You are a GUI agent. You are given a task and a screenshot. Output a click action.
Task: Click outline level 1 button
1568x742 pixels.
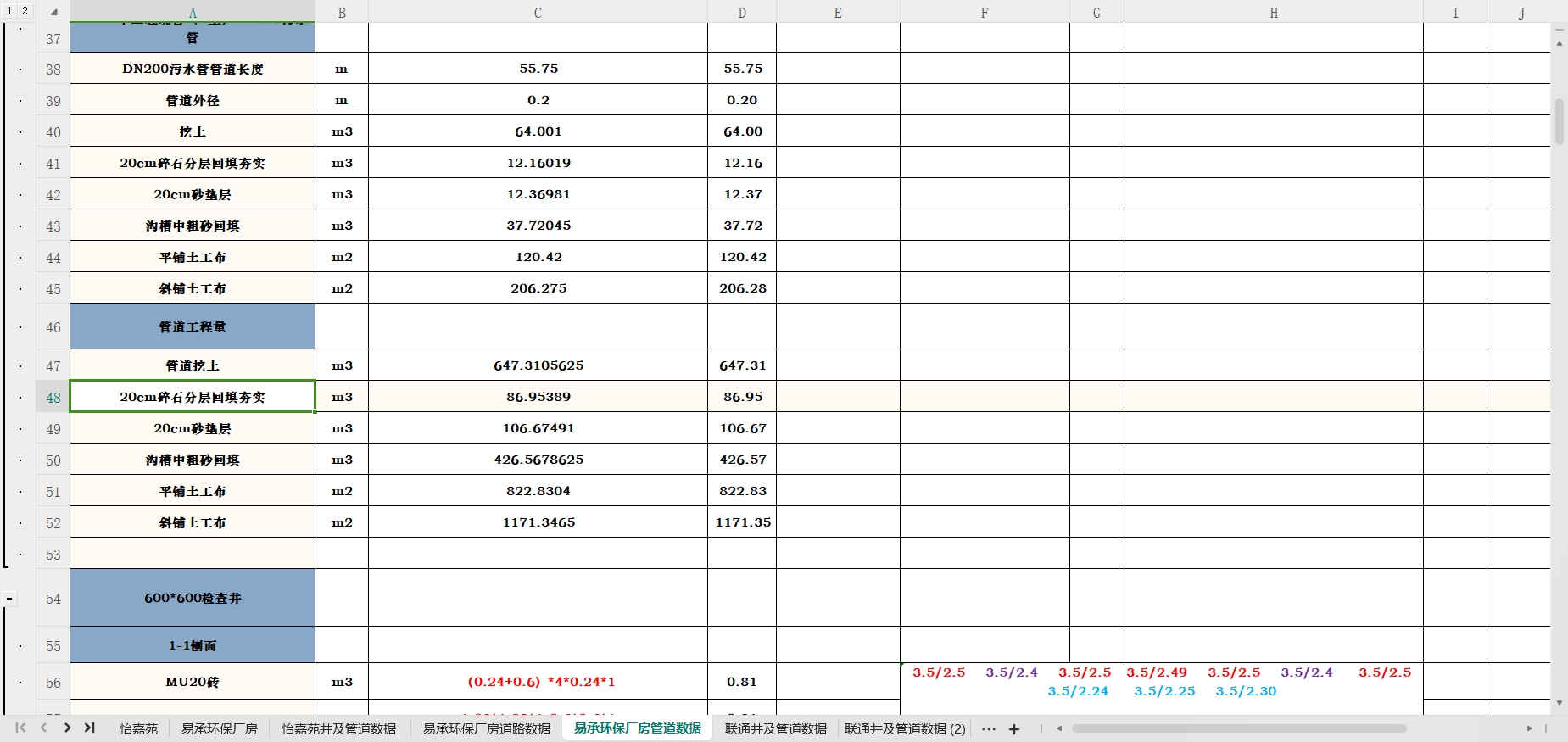(x=9, y=11)
